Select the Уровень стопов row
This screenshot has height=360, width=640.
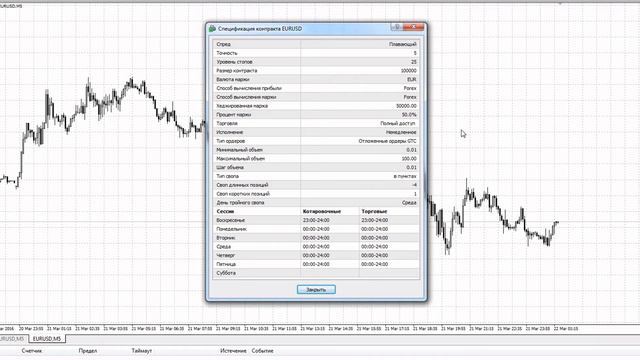[316, 62]
